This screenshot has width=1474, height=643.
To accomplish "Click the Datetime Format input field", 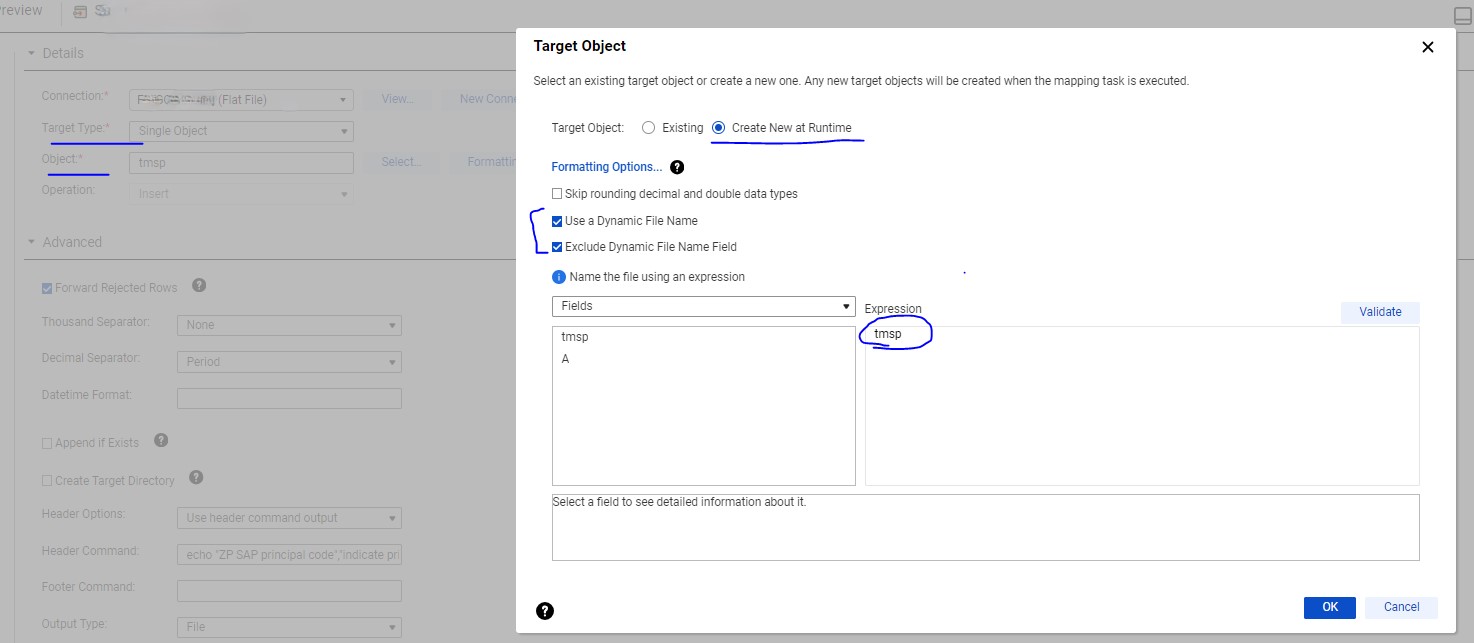I will coord(289,399).
